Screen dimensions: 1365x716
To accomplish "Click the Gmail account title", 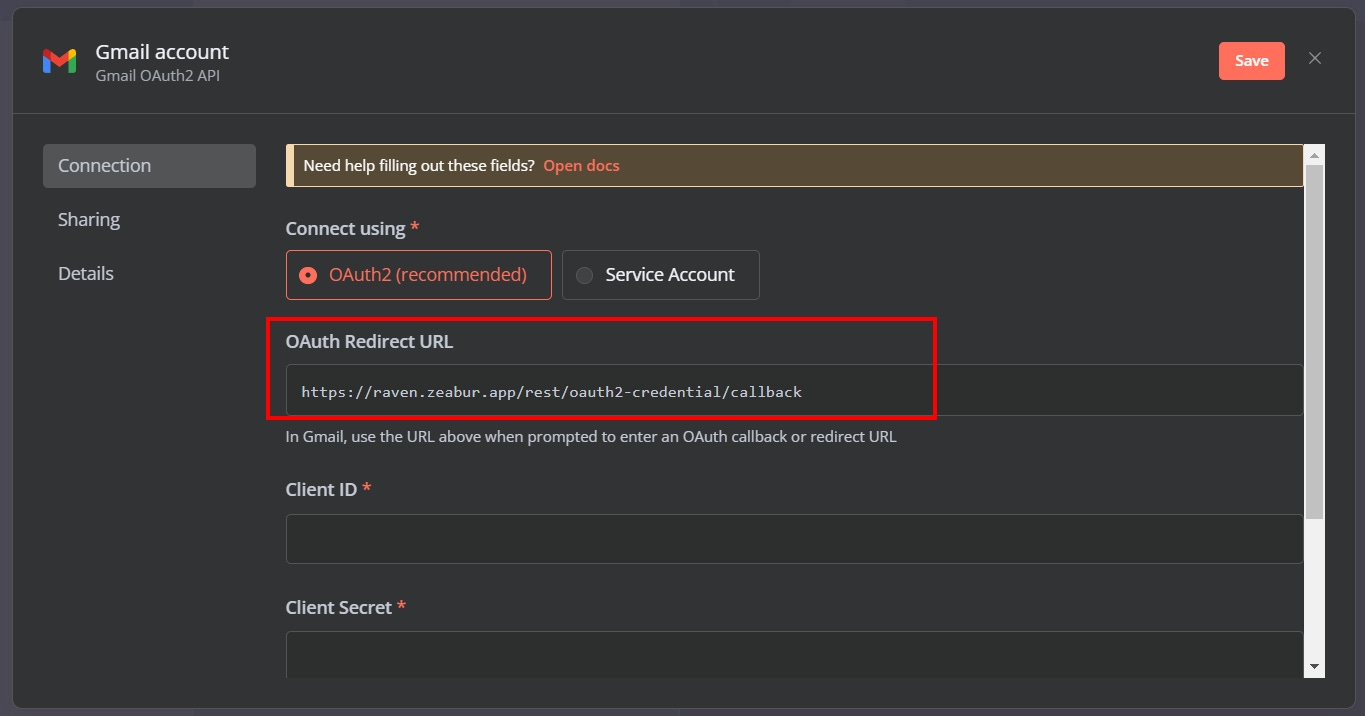I will (162, 52).
